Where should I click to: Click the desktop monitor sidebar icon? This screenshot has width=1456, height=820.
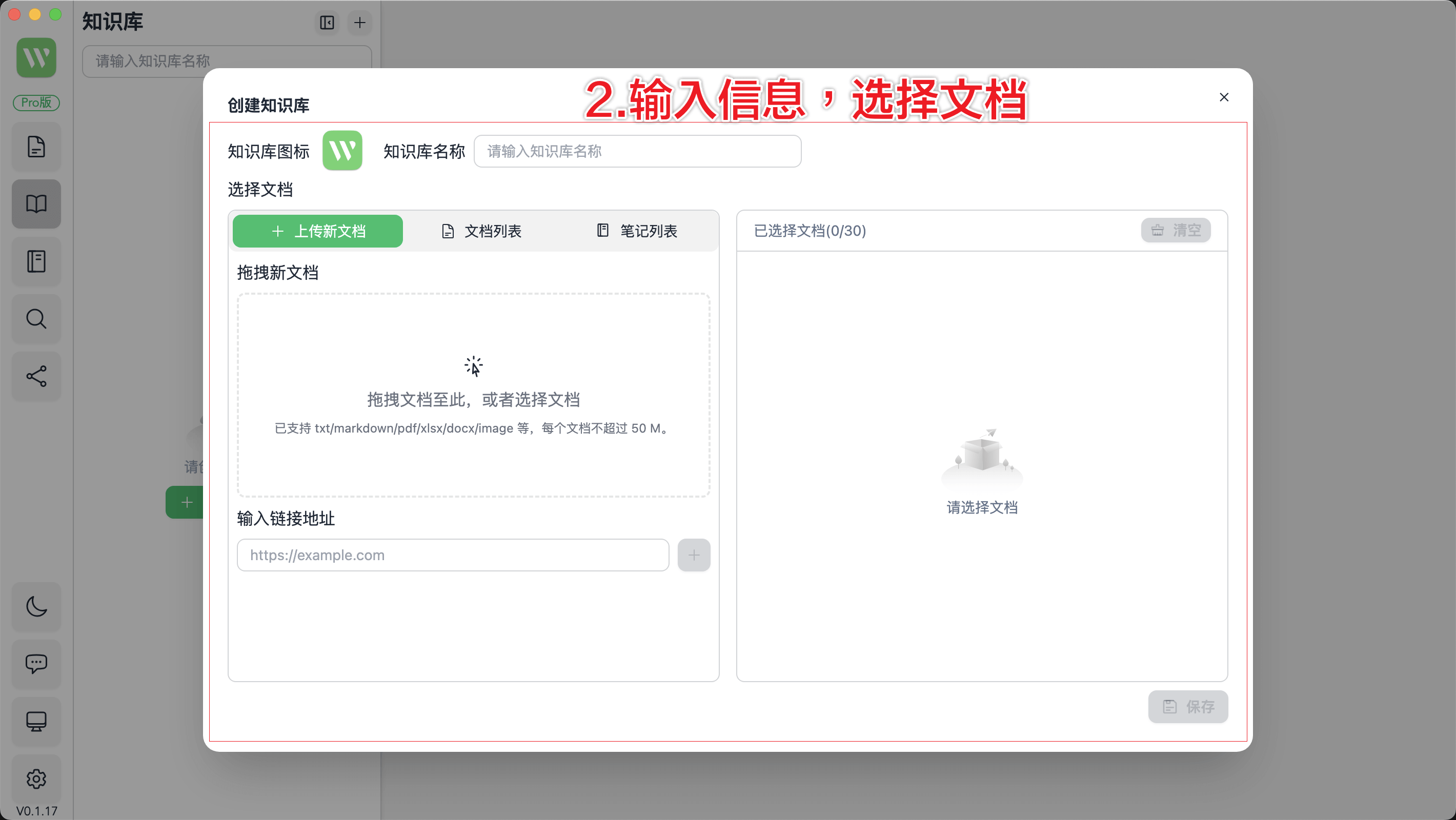pyautogui.click(x=36, y=721)
